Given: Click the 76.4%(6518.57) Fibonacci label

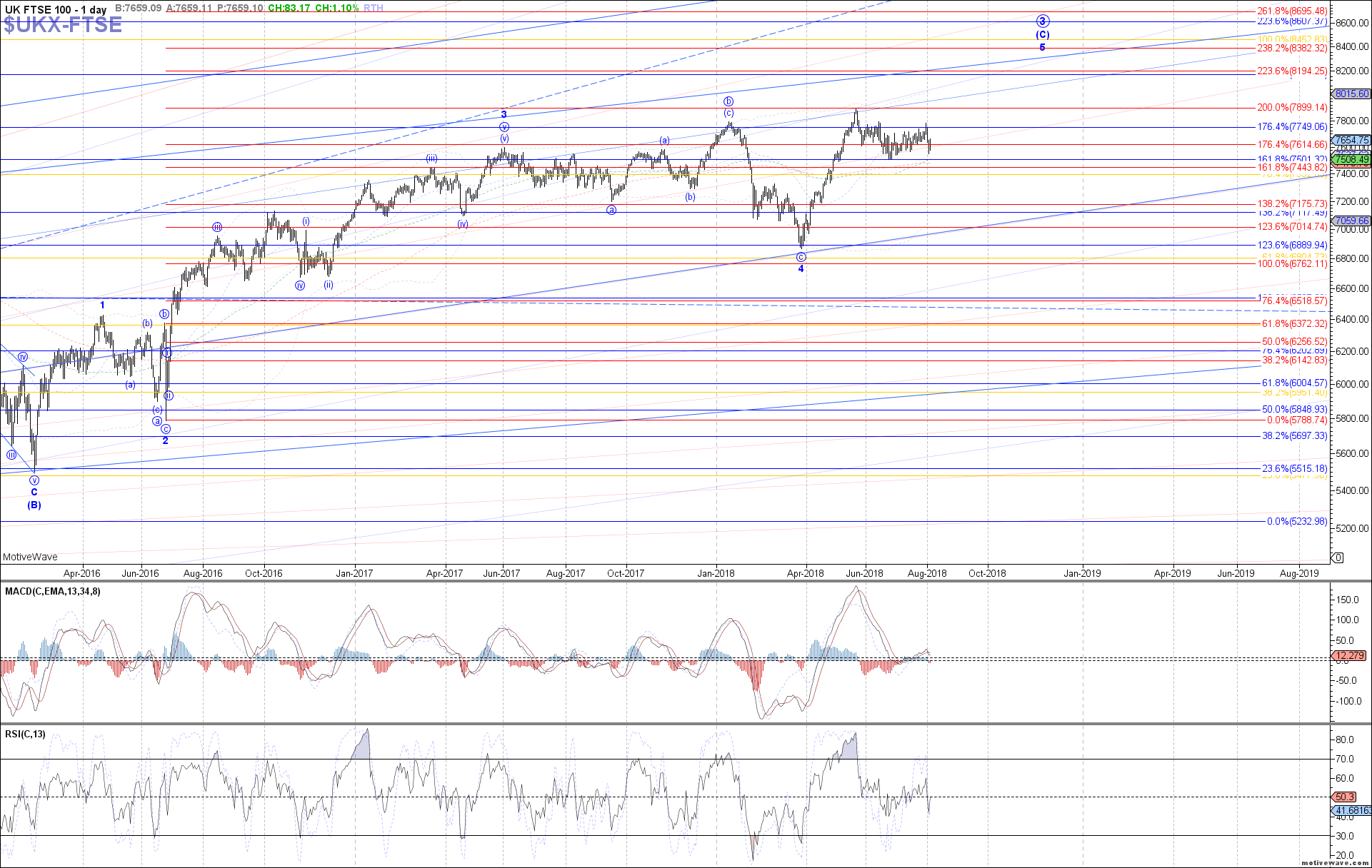Looking at the screenshot, I should tap(1294, 301).
